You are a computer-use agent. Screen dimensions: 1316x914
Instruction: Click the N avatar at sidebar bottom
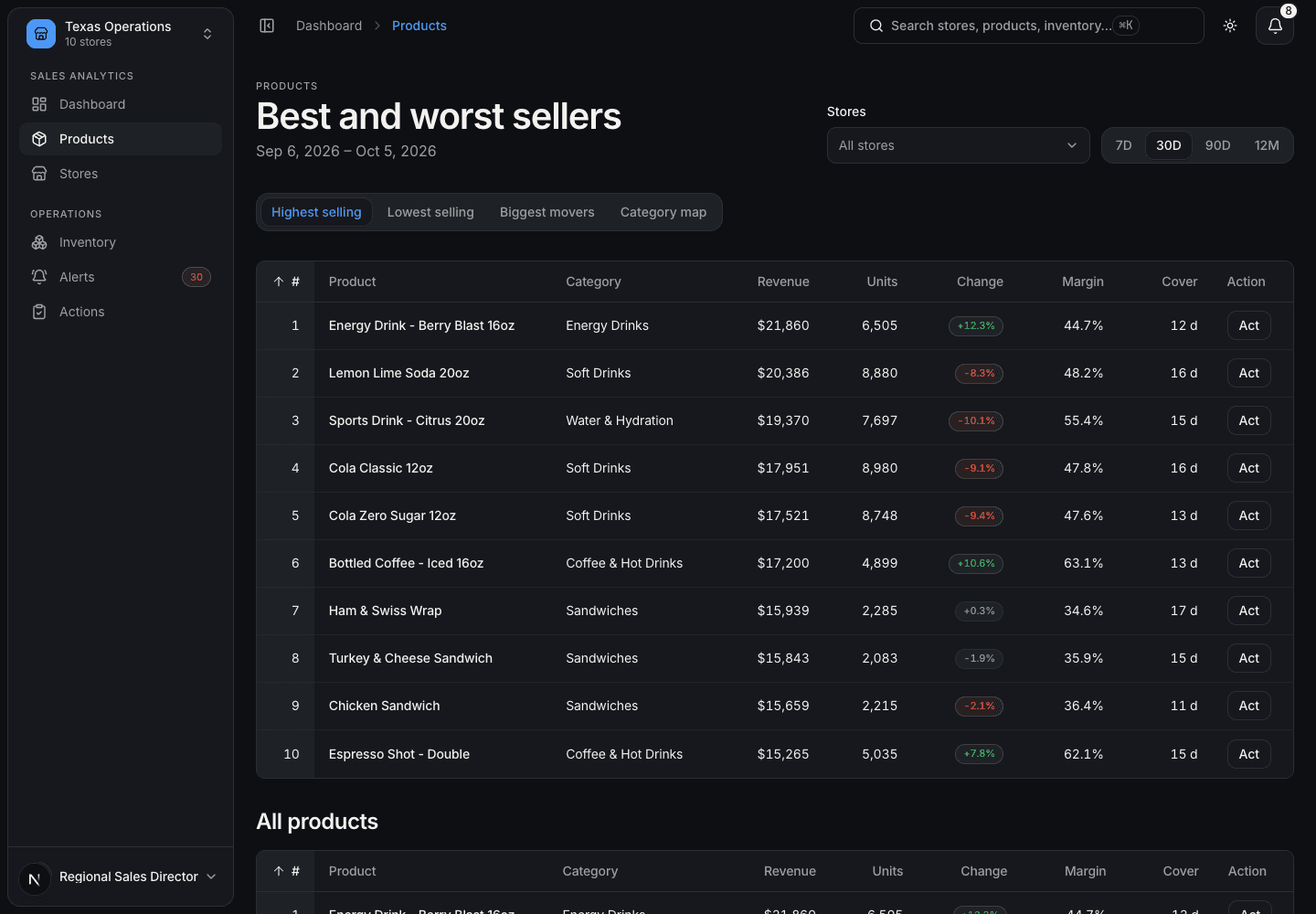coord(35,879)
